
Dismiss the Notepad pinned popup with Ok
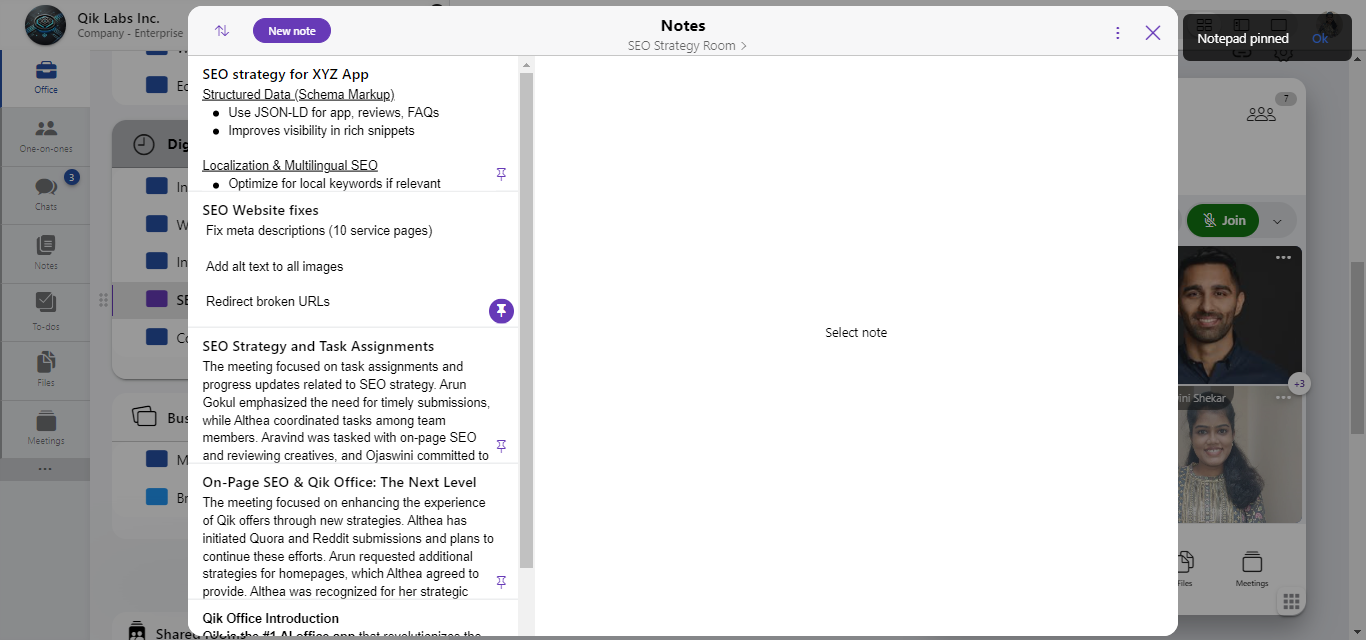pos(1319,37)
